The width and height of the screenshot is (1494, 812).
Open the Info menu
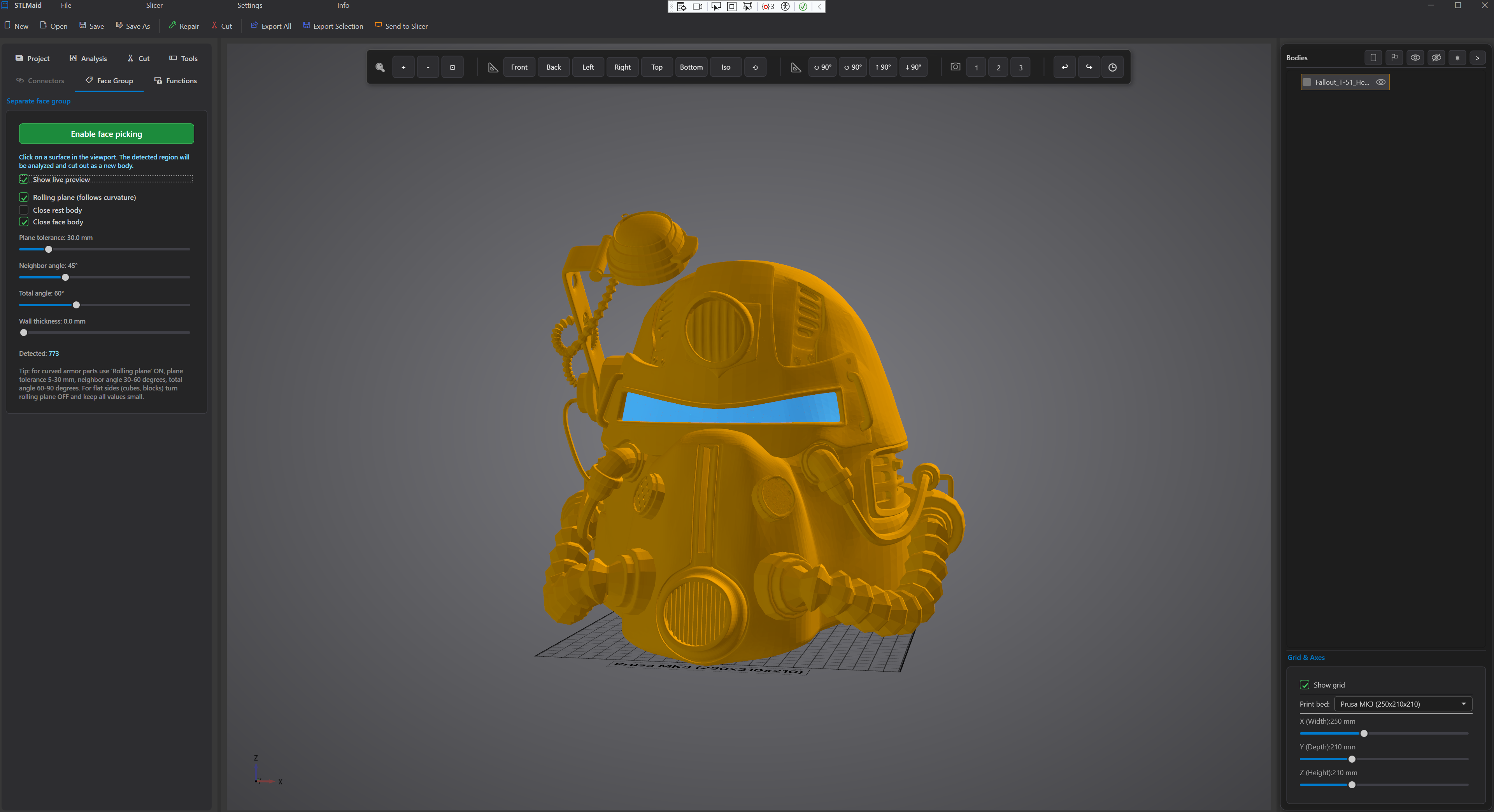343,5
